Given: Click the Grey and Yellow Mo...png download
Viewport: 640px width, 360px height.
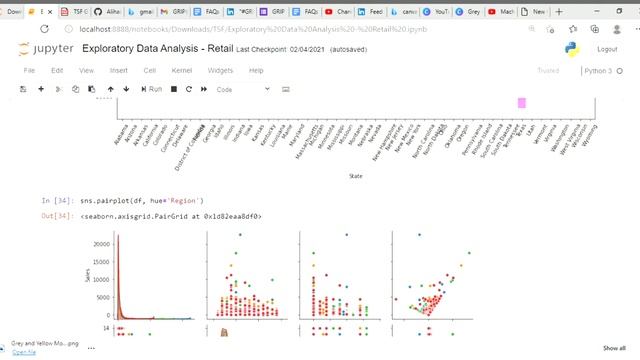Looking at the screenshot, I should (x=45, y=343).
